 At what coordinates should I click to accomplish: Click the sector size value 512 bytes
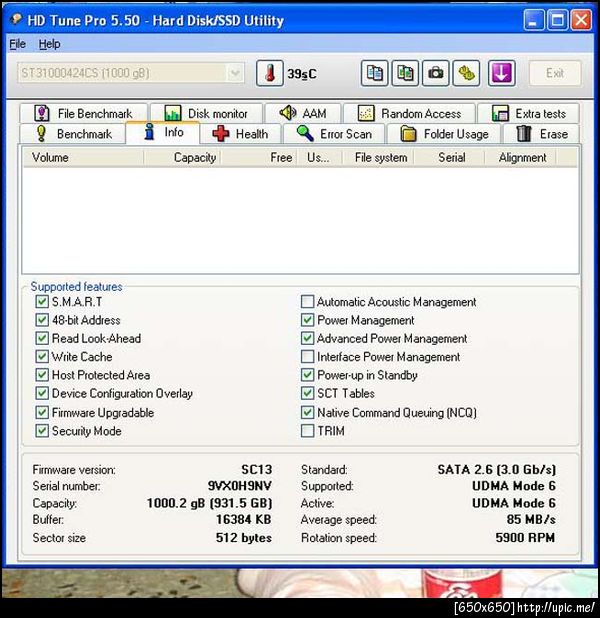coord(244,538)
